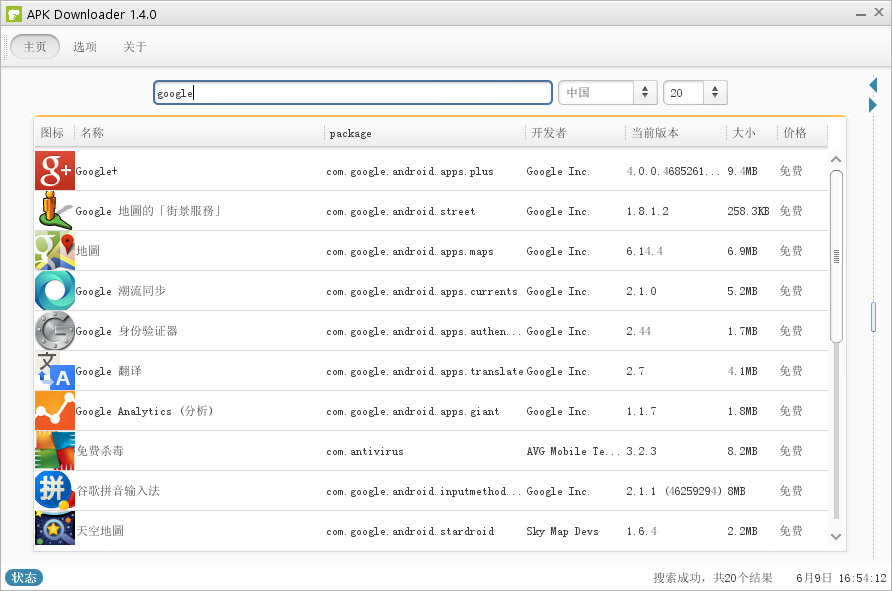Image resolution: width=892 pixels, height=591 pixels.
Task: Click the Google Analytics app icon
Action: coord(55,411)
